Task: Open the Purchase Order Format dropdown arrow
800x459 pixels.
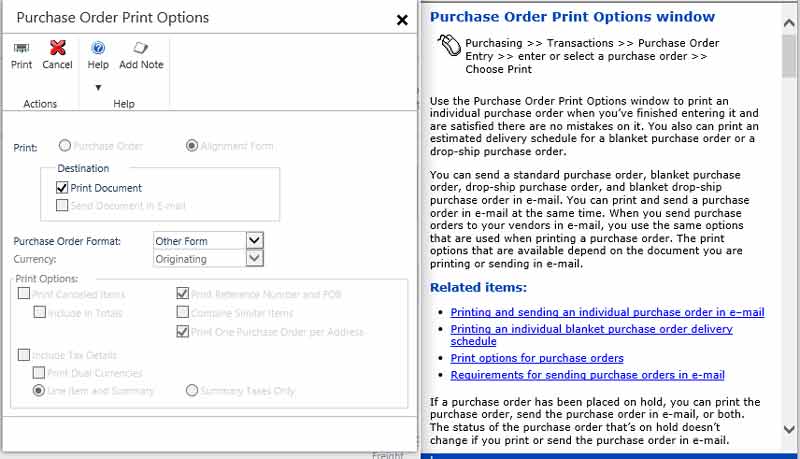Action: 255,240
